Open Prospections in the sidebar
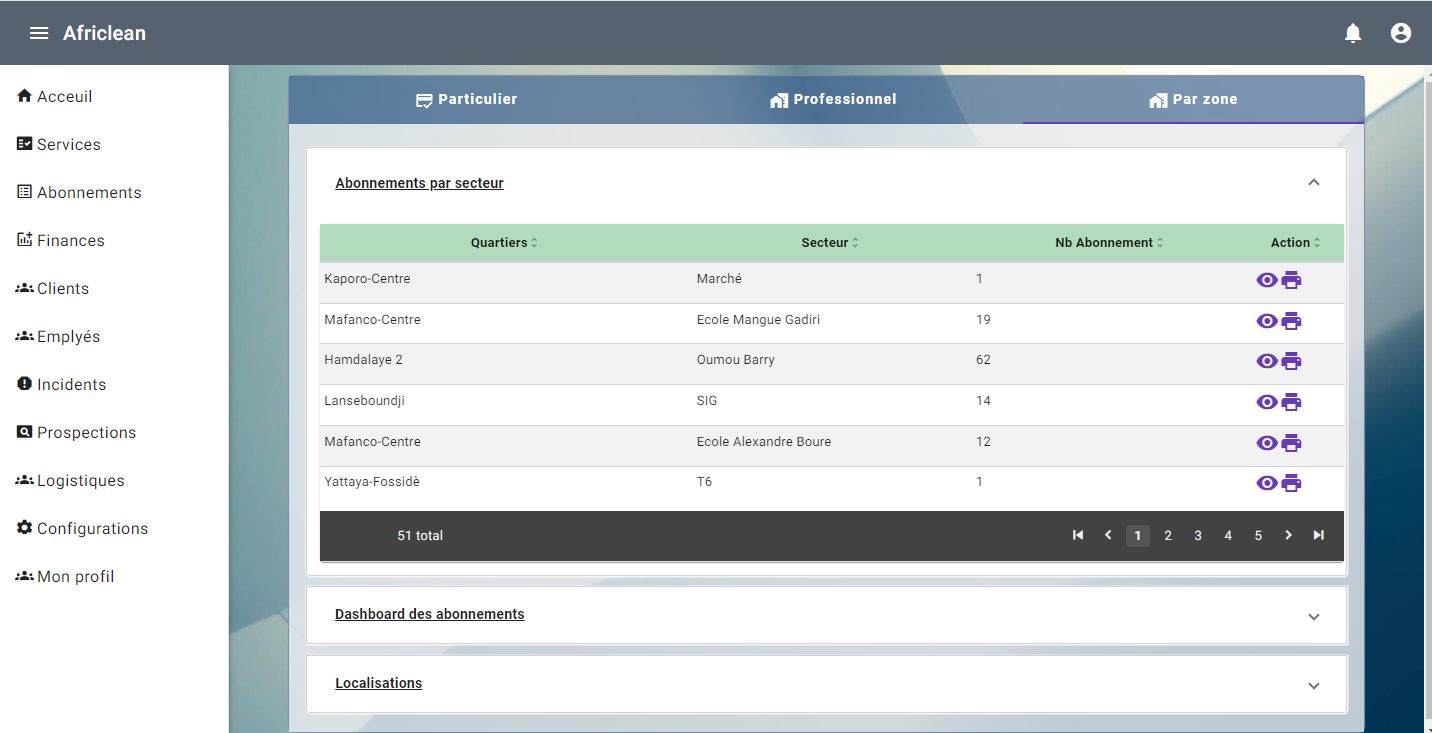This screenshot has height=733, width=1432. click(x=76, y=432)
